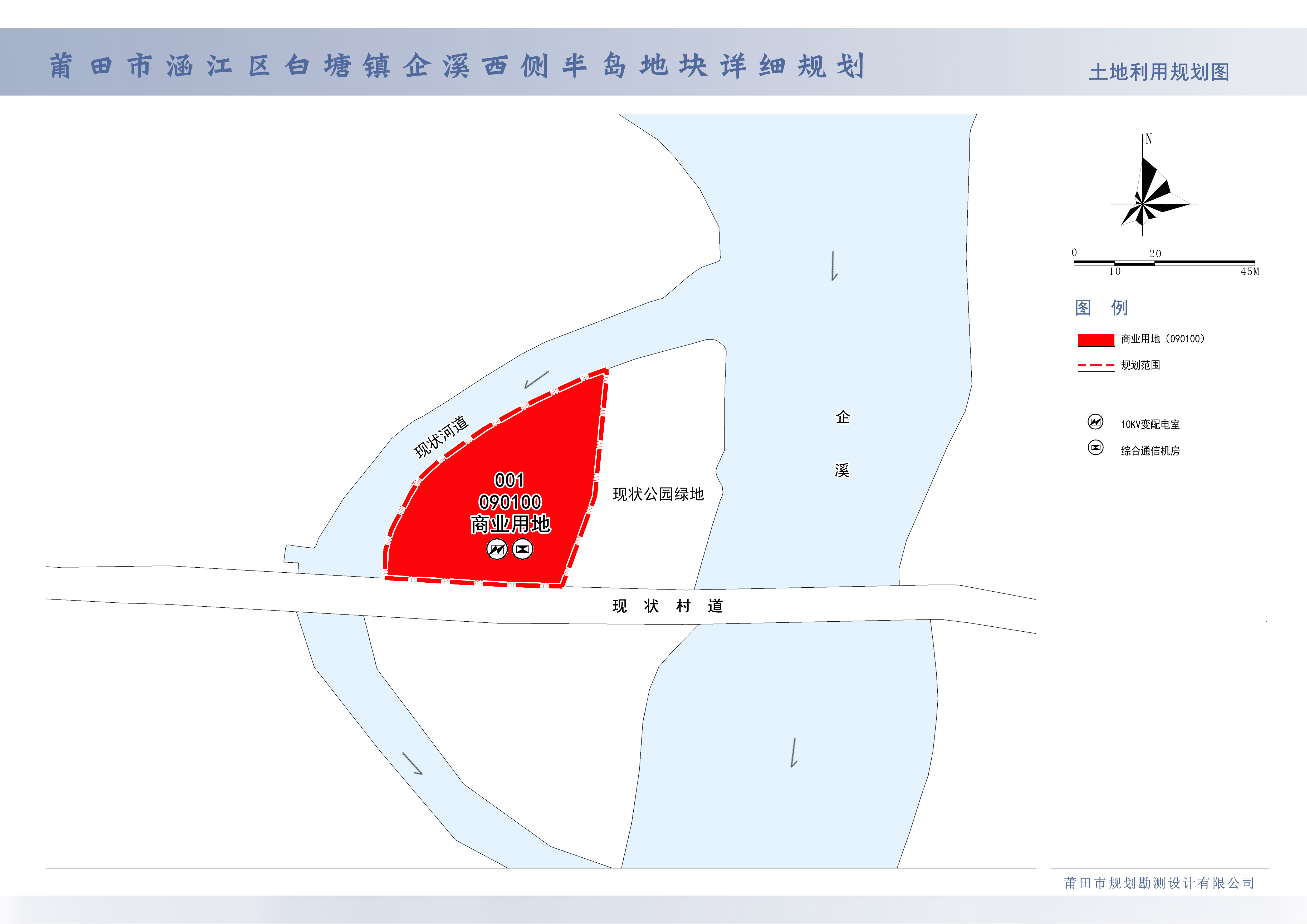
Task: Click the 莆田市规划勘测设计有限公司 footer text
Action: [1159, 883]
